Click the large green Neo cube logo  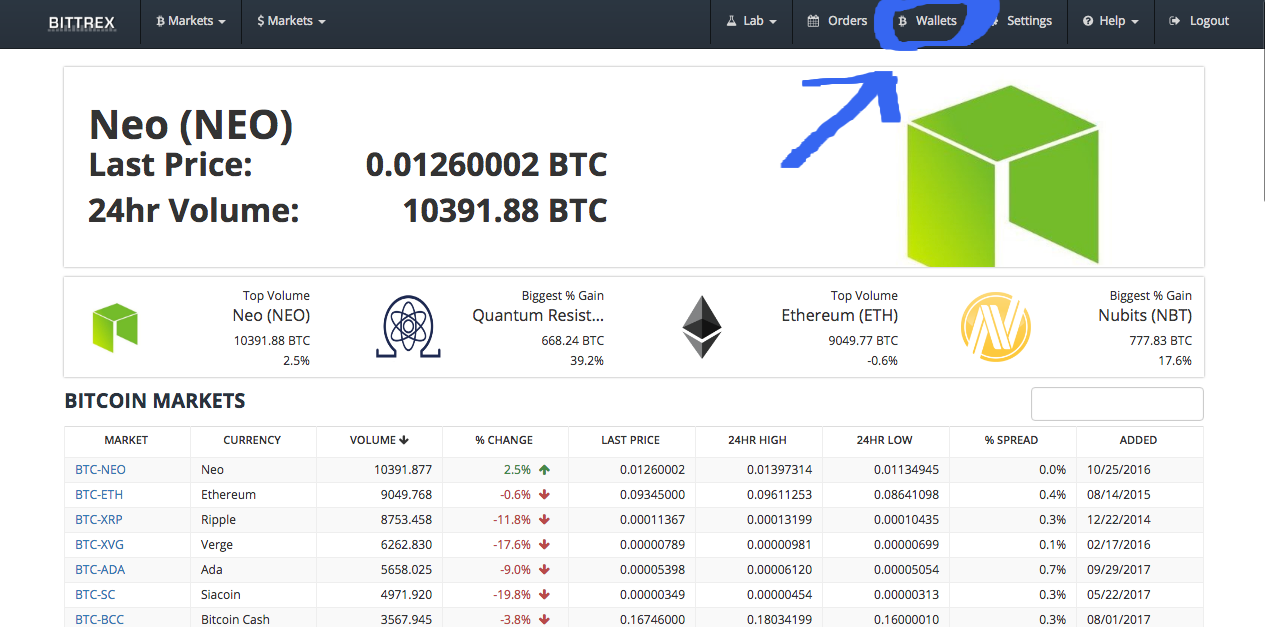pyautogui.click(x=1002, y=176)
